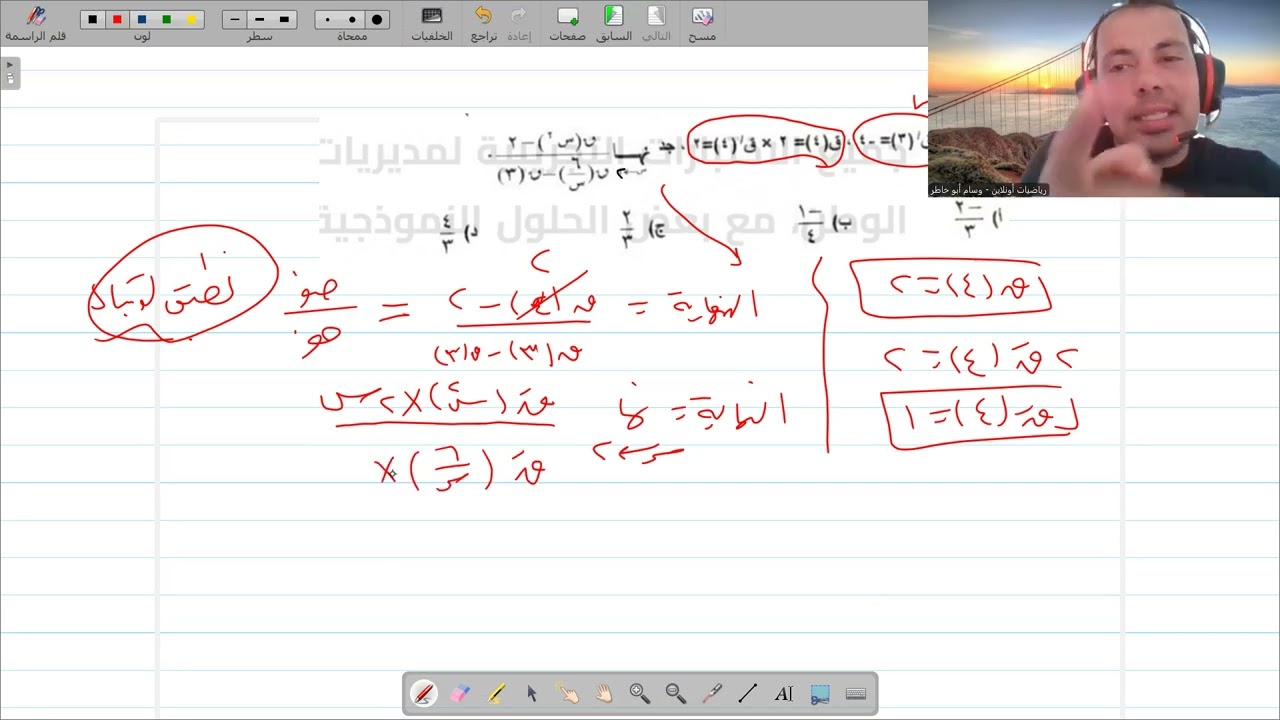Select the straight line drawing tool
Viewport: 1280px width, 720px height.
tap(747, 693)
